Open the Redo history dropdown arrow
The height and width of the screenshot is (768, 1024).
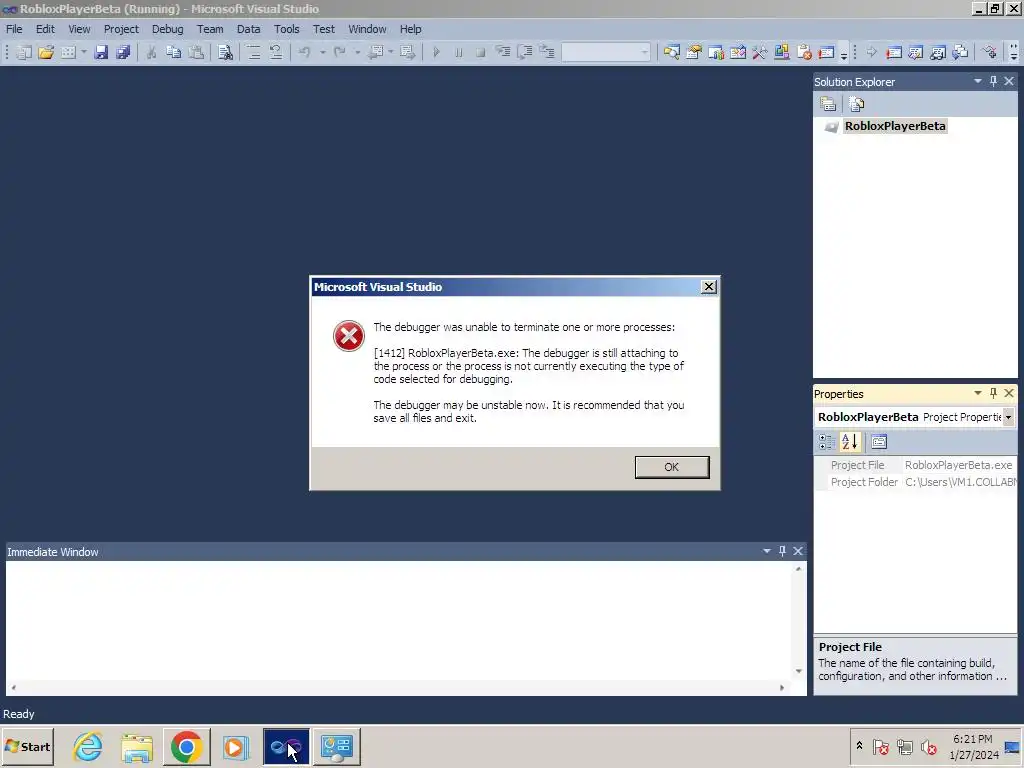tap(357, 52)
